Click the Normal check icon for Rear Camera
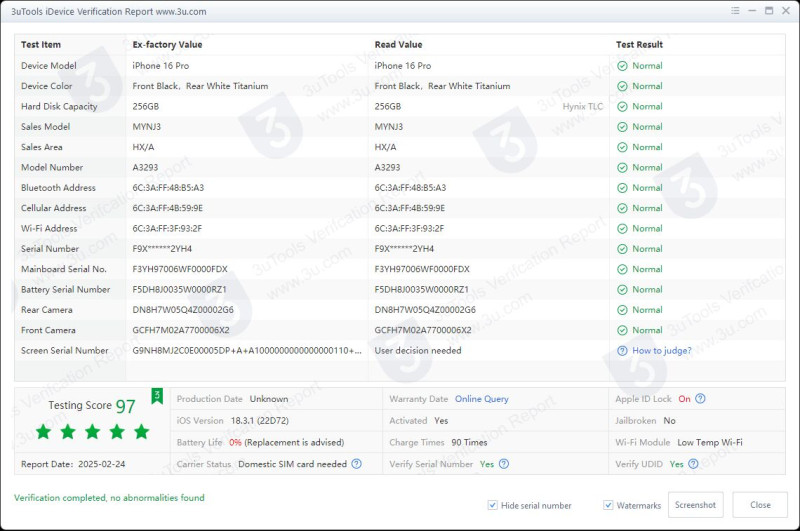 point(622,310)
